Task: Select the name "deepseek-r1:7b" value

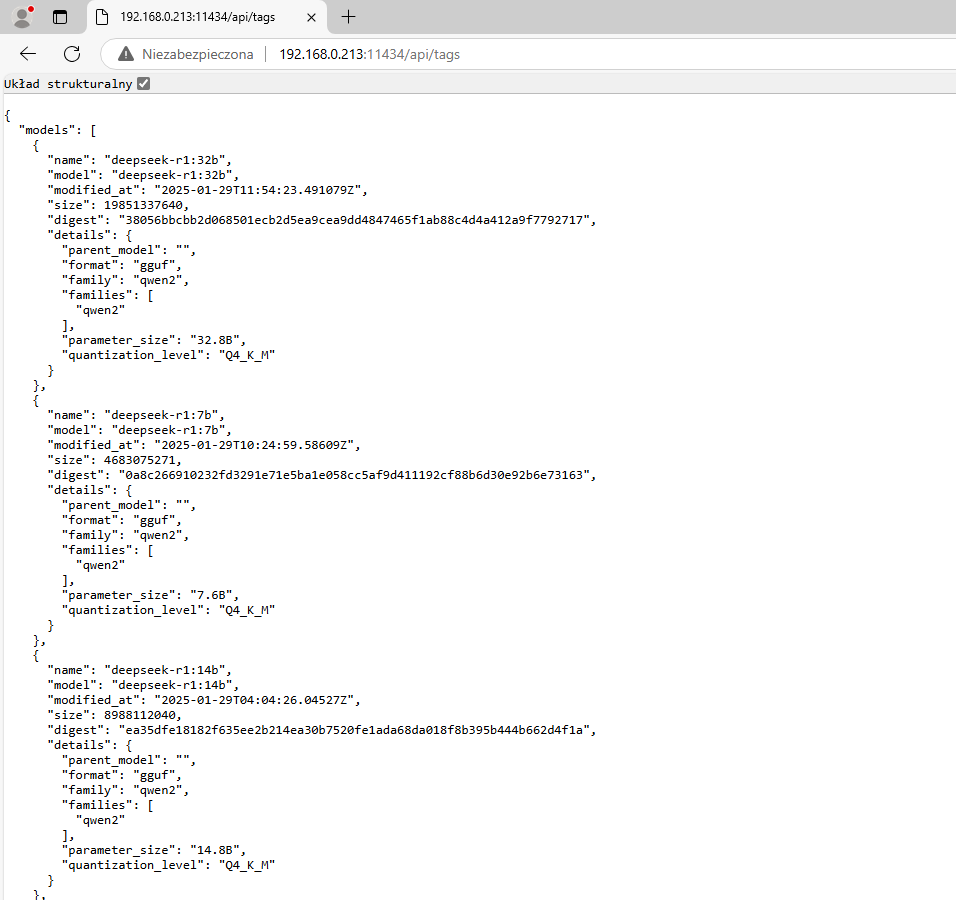Action: [161, 415]
